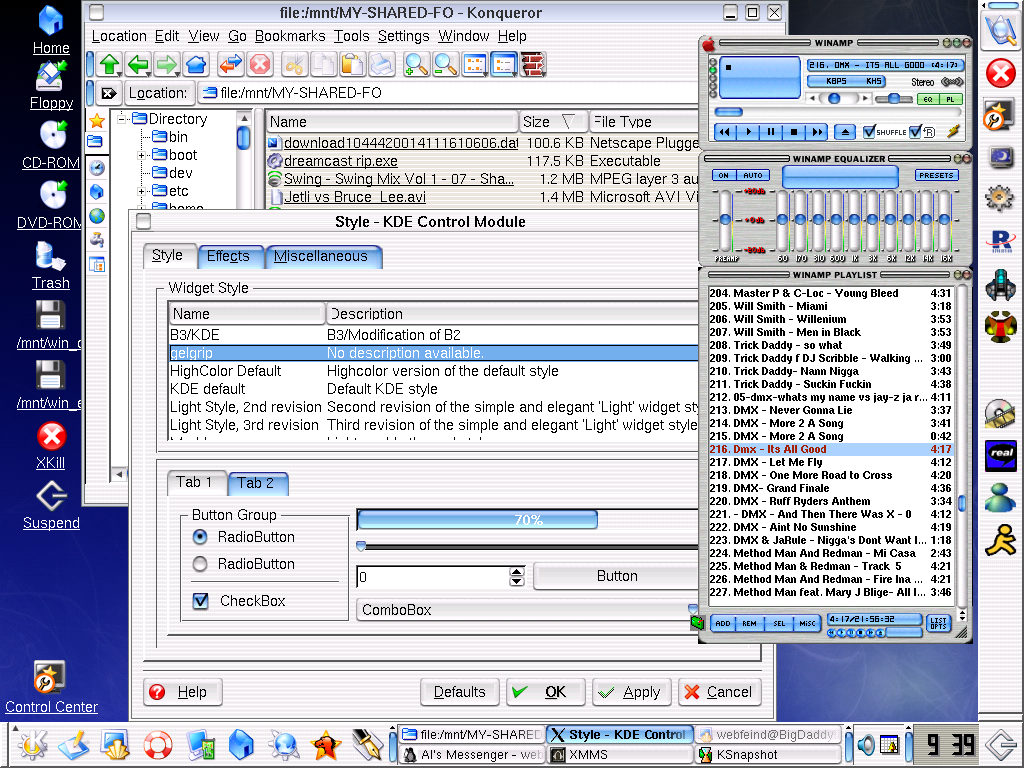
Task: Open the history clock in Konqueror sidebar
Action: tap(97, 168)
